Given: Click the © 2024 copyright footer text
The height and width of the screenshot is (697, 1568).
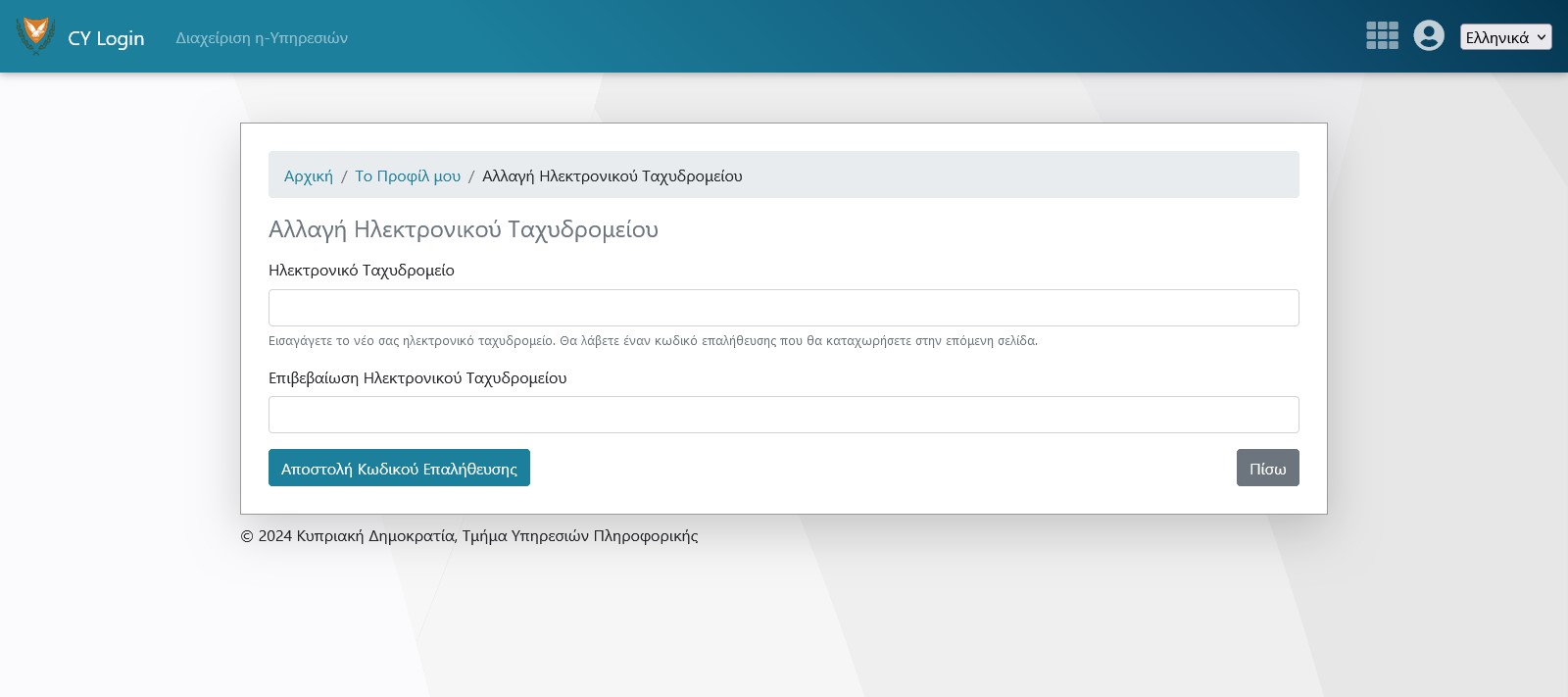Looking at the screenshot, I should [468, 536].
